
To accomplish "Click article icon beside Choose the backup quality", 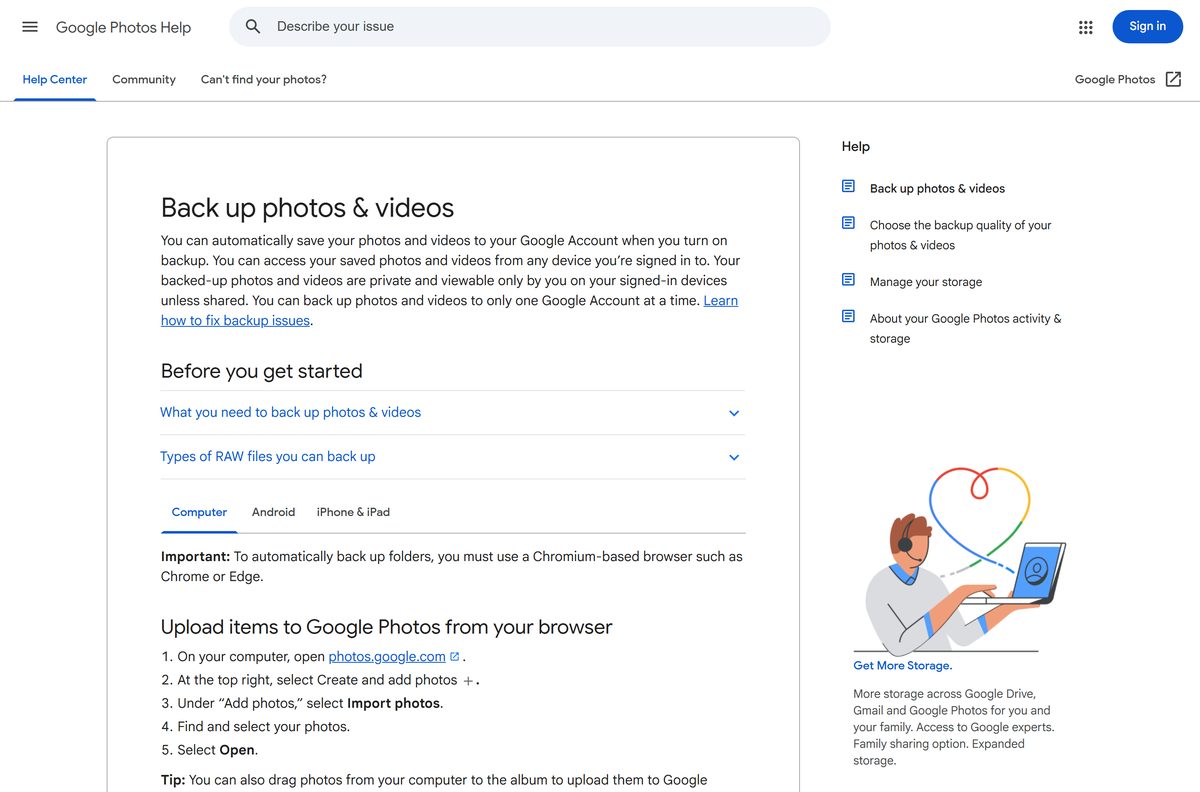I will point(848,223).
